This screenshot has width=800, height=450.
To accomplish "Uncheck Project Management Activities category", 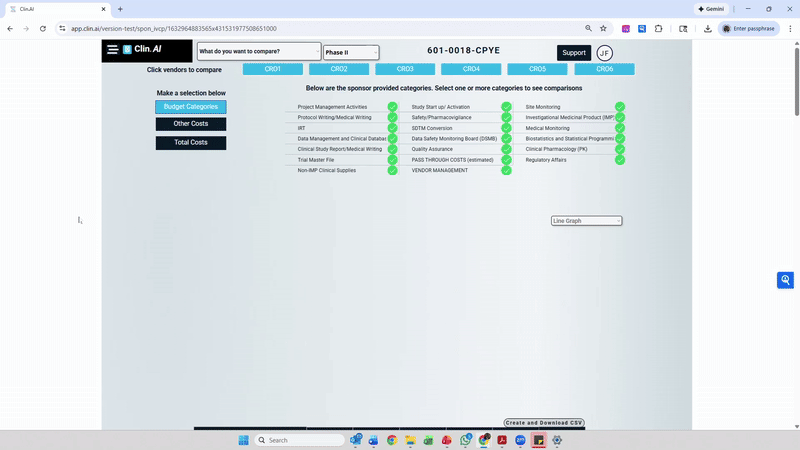I will [x=392, y=107].
